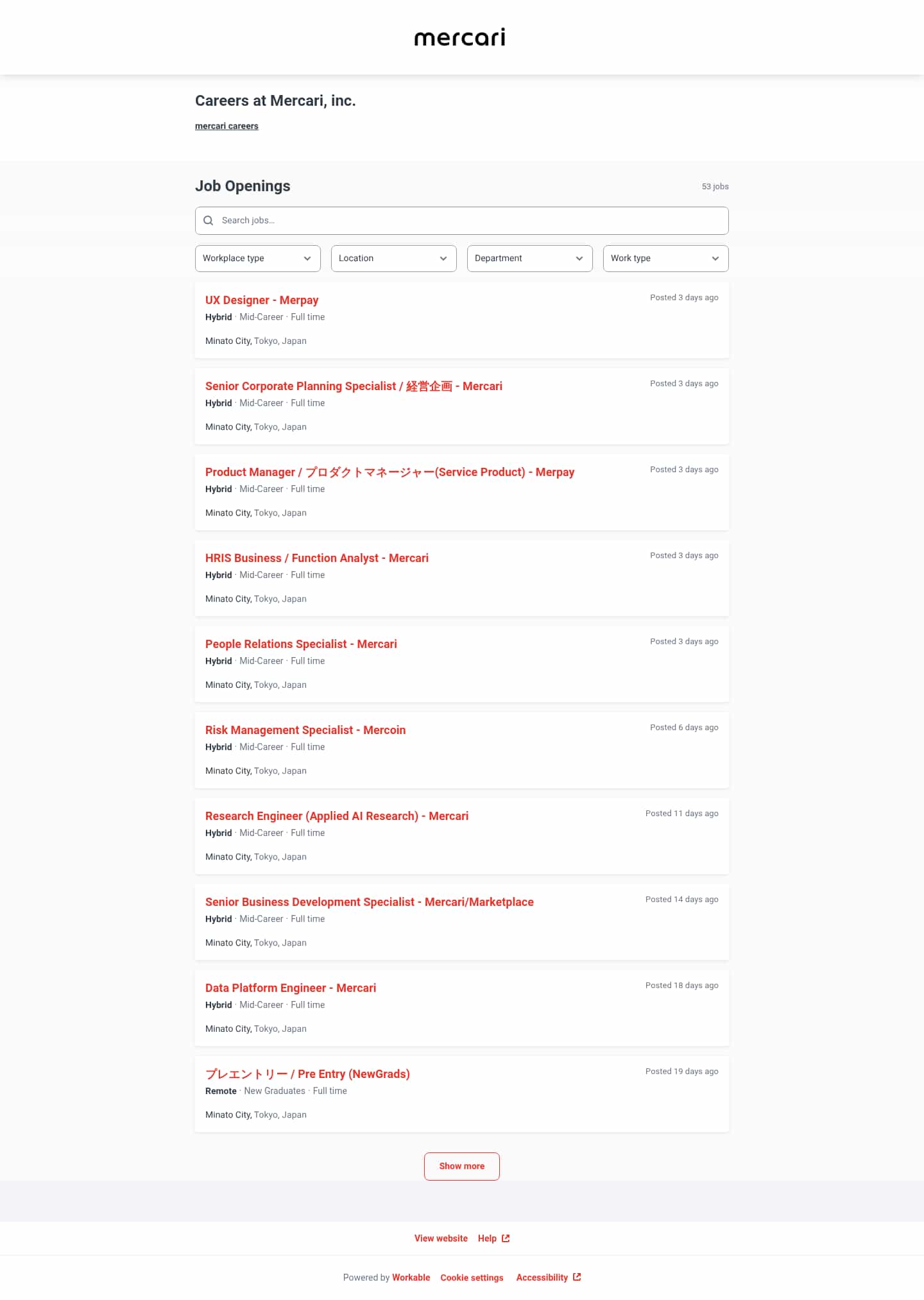Click the mercari logo in the header
Image resolution: width=924 pixels, height=1300 pixels.
point(460,37)
